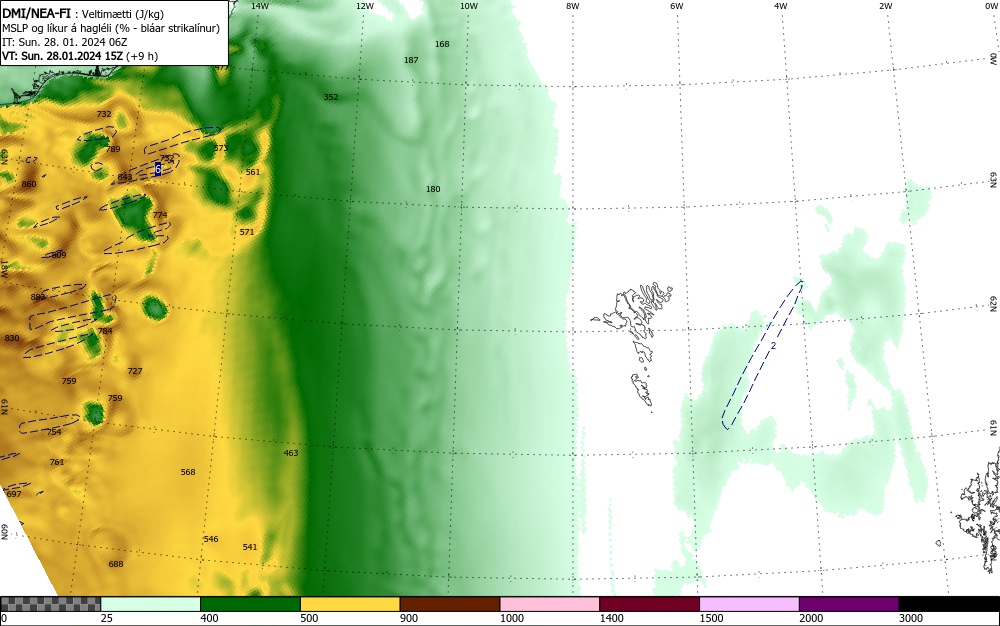This screenshot has height=626, width=1000.
Task: Pick the dark green 400–500 legend swatch
Action: [250, 604]
